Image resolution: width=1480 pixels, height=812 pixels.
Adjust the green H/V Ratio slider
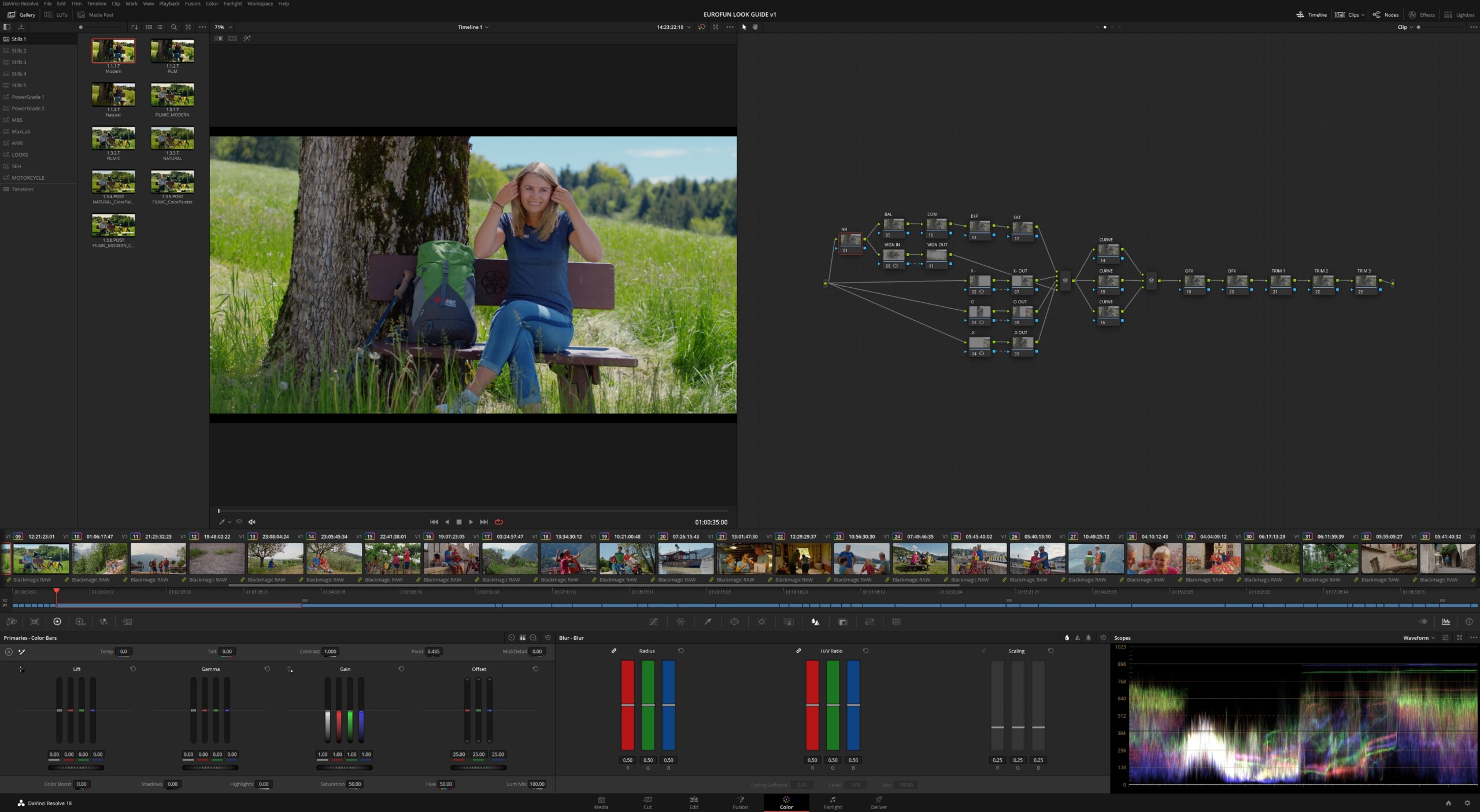point(832,705)
